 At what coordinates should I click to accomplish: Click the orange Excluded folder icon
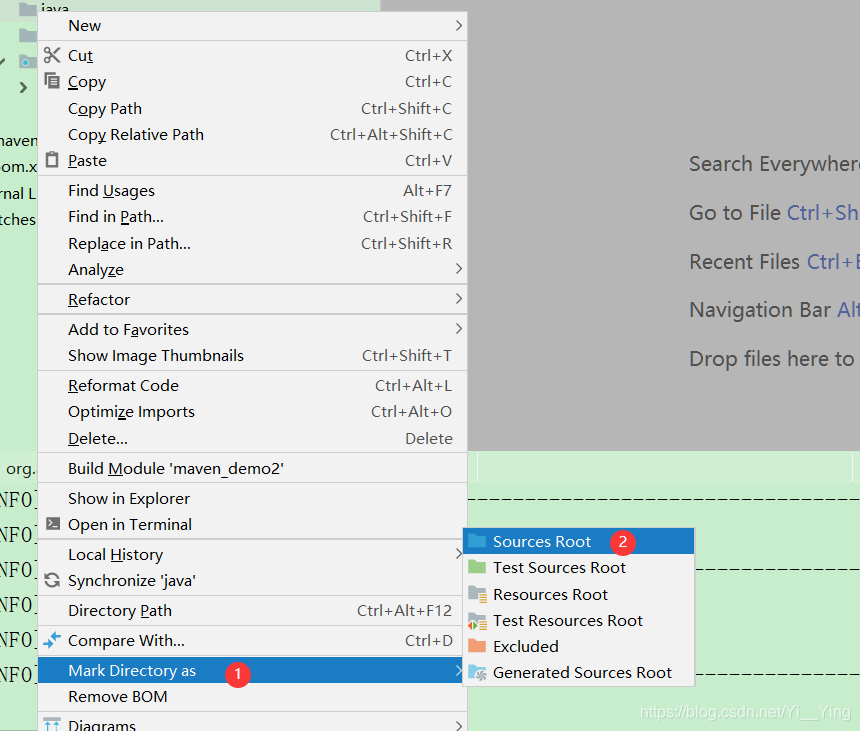477,645
